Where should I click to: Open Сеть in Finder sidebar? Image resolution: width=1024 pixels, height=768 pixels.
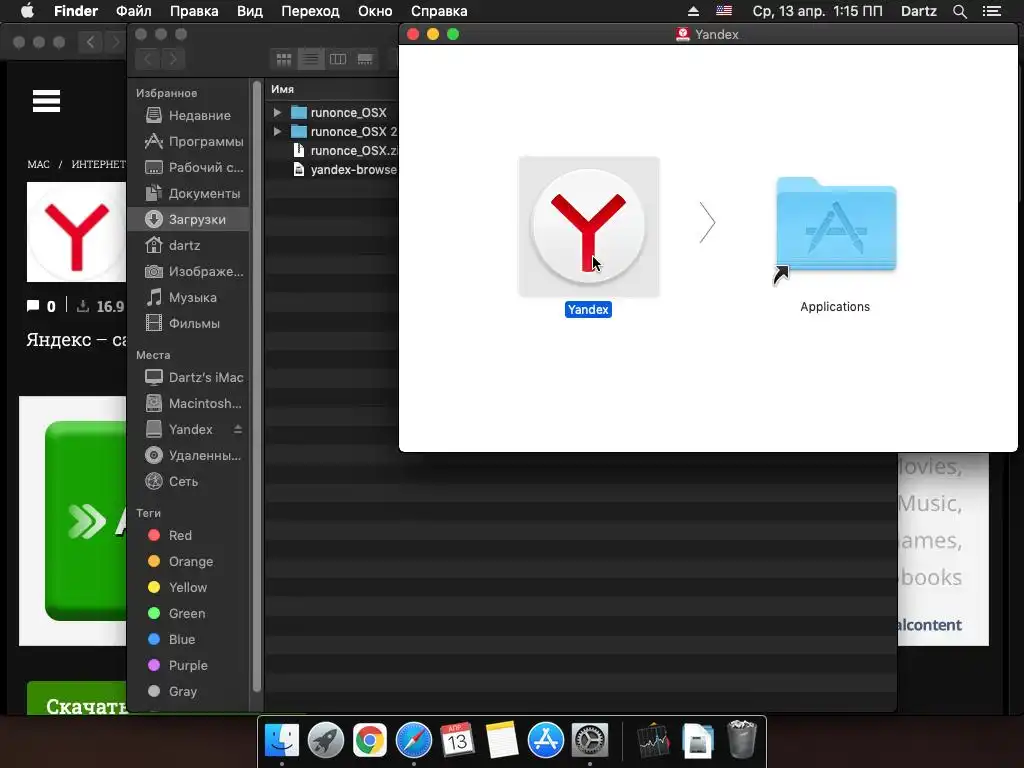(x=188, y=482)
